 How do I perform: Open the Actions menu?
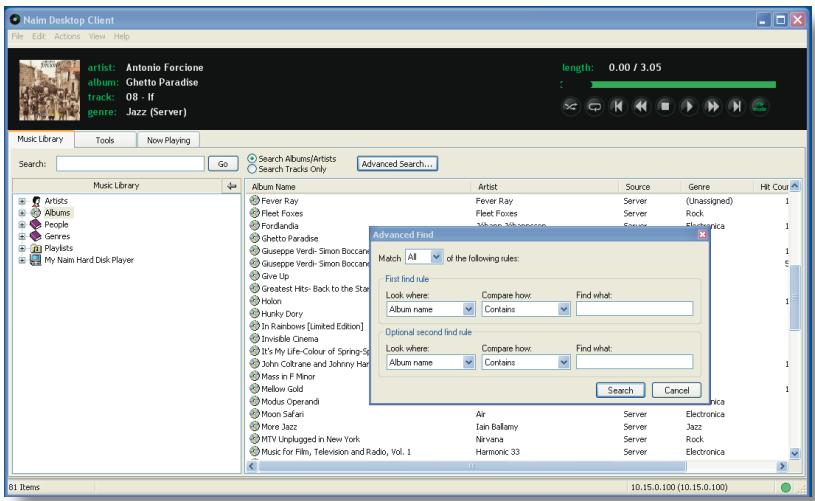point(67,36)
